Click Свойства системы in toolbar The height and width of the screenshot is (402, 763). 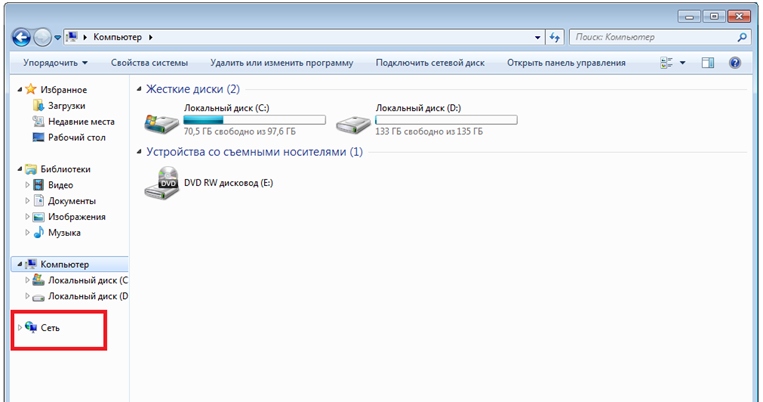147,63
